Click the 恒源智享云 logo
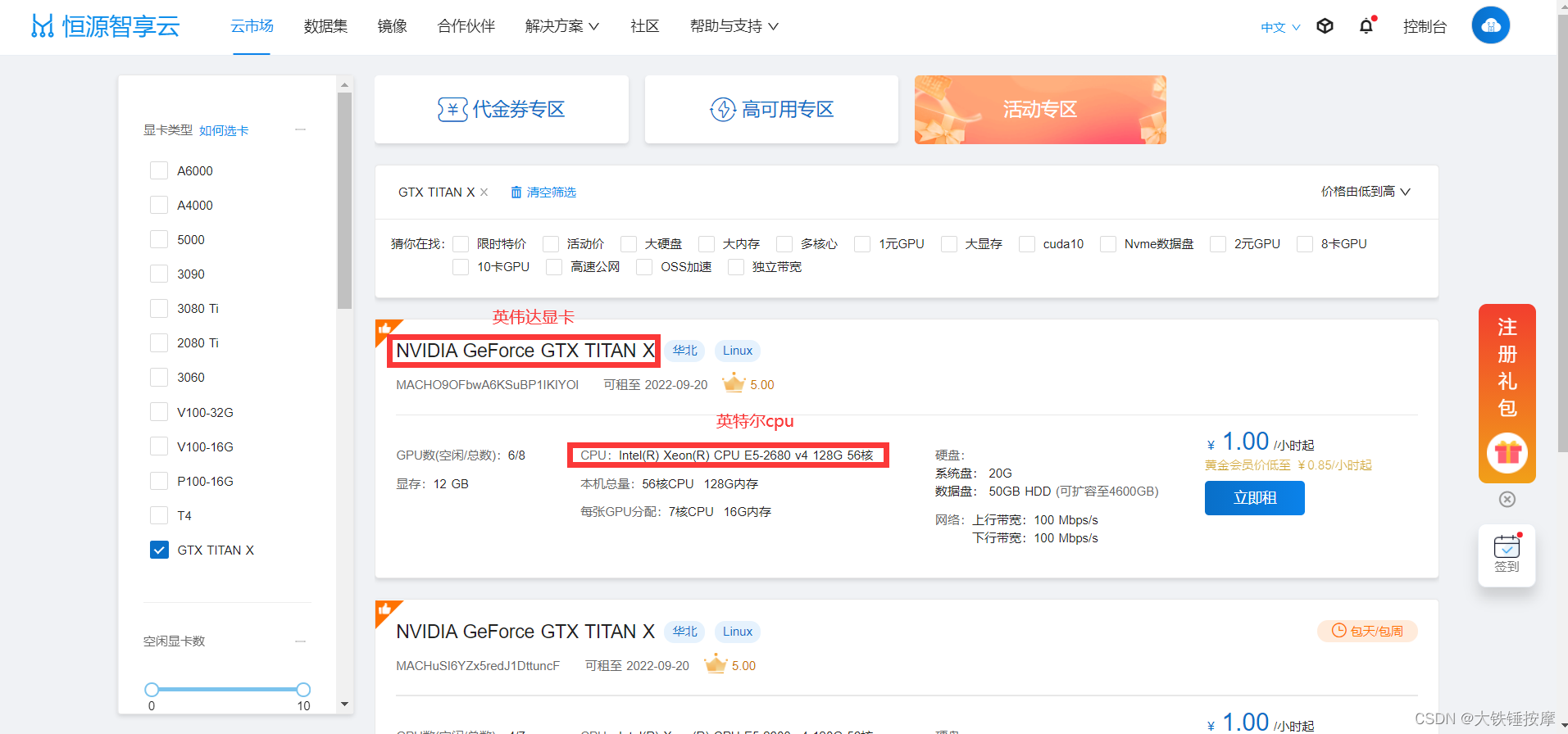Viewport: 1568px width, 734px height. [105, 26]
